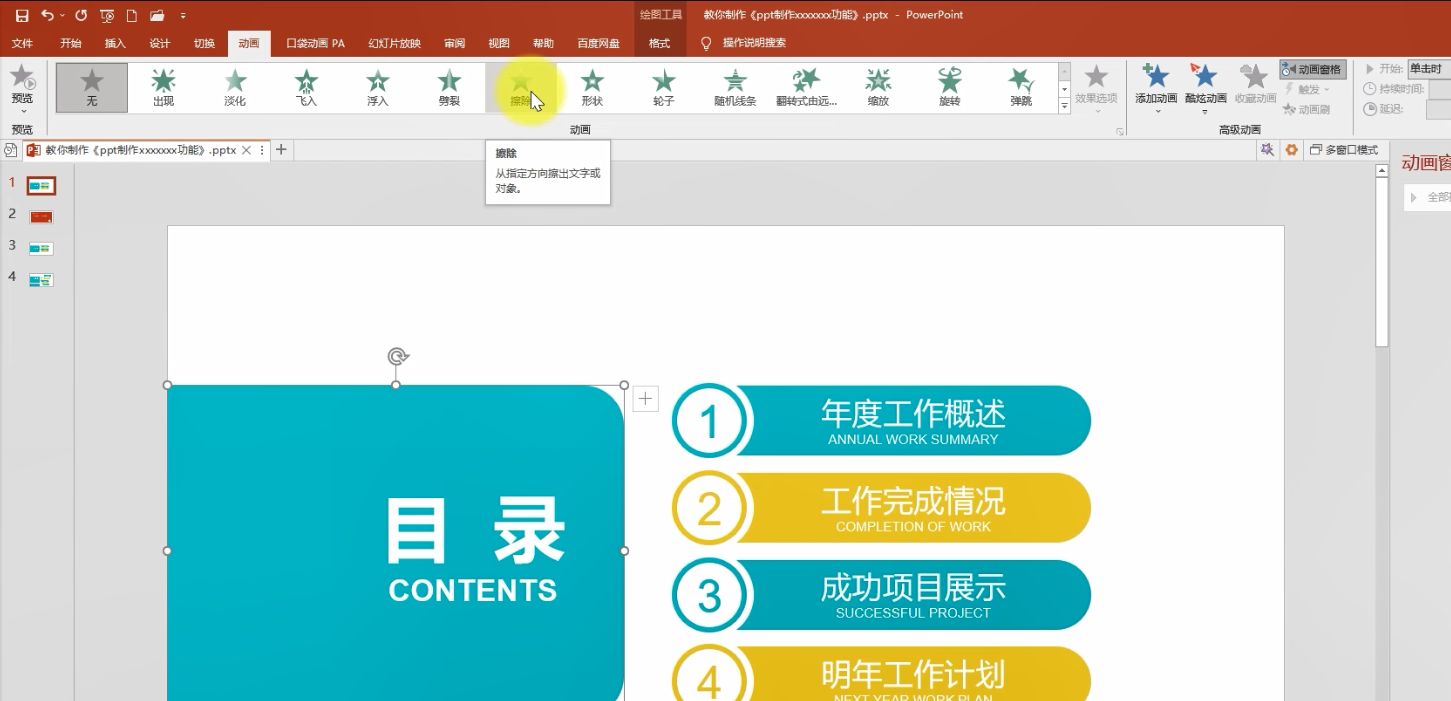Save the presentation with the quick-access Save icon

pyautogui.click(x=22, y=15)
